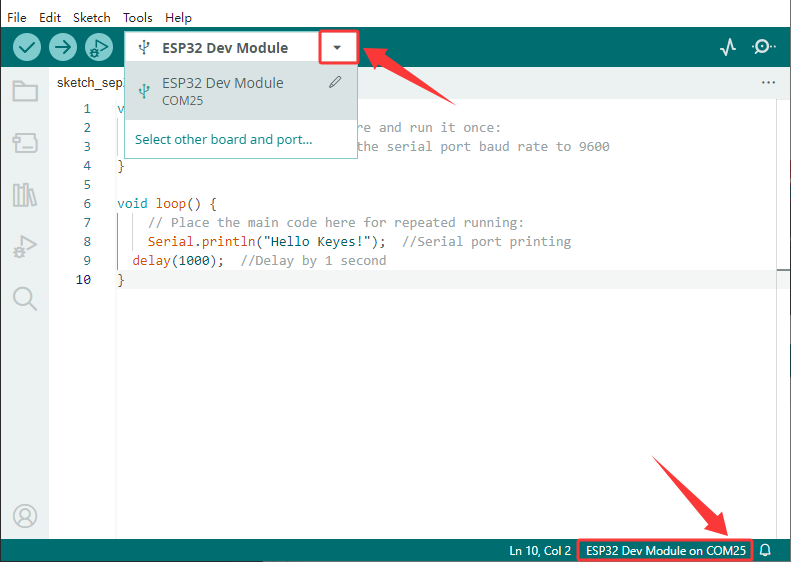Click line number 6 in gutter
The width and height of the screenshot is (791, 562).
click(87, 203)
